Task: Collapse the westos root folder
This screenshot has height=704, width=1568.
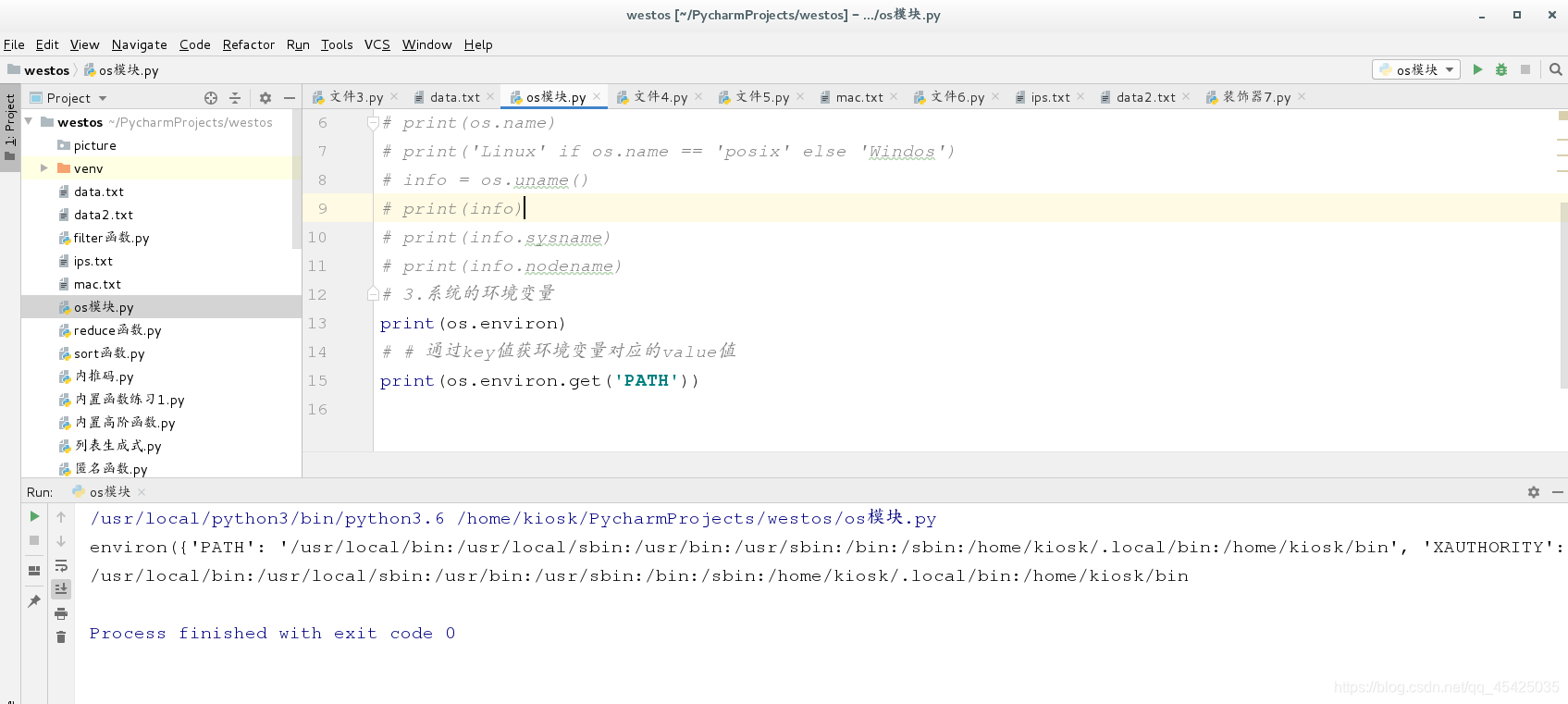Action: pyautogui.click(x=29, y=121)
